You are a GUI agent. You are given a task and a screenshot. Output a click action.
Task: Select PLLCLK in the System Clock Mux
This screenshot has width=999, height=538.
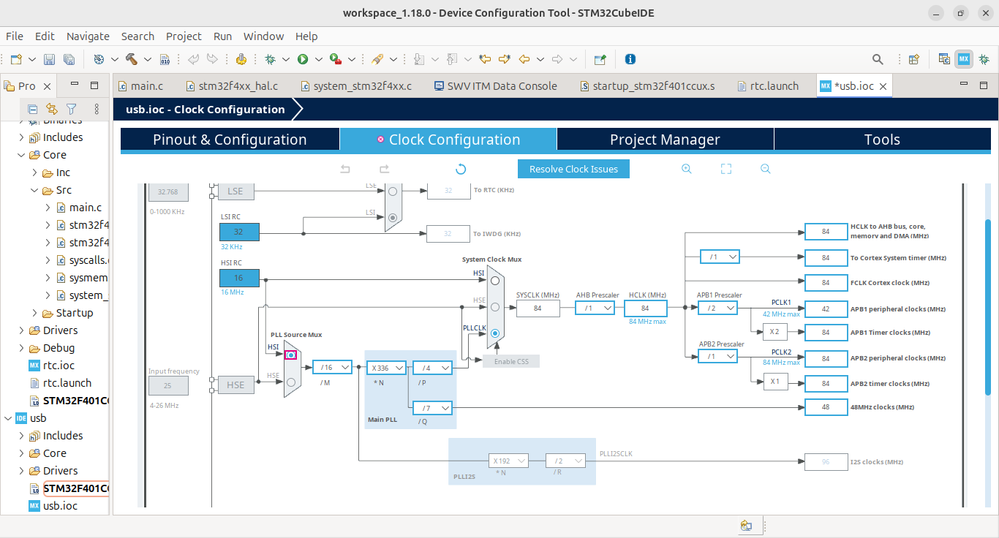pos(497,334)
